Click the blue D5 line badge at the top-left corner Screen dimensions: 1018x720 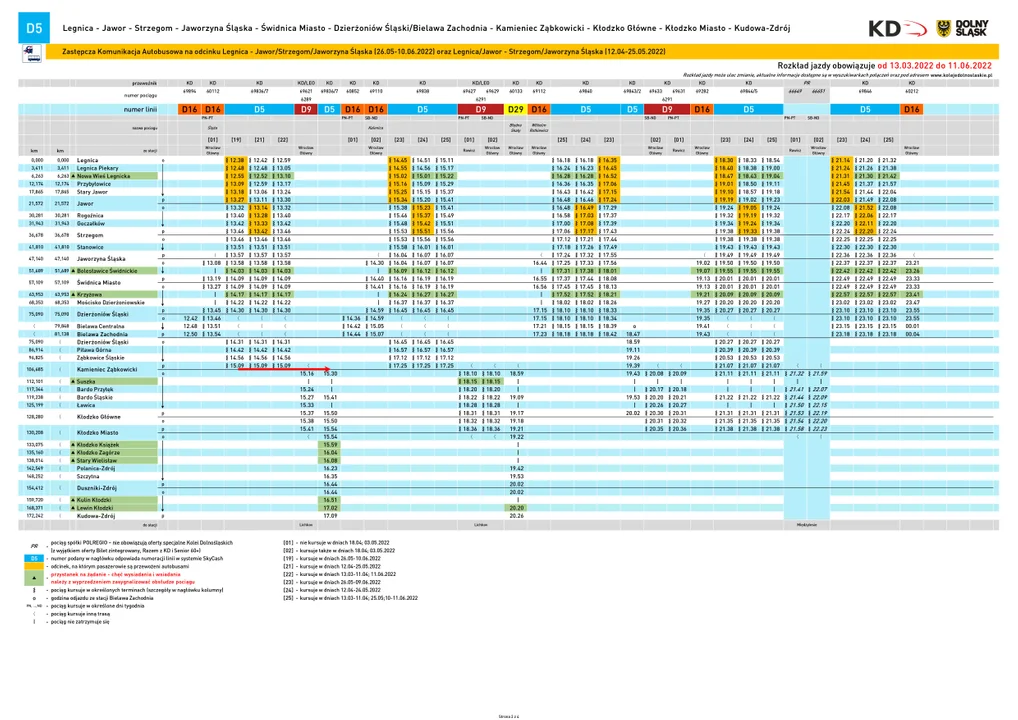(34, 28)
